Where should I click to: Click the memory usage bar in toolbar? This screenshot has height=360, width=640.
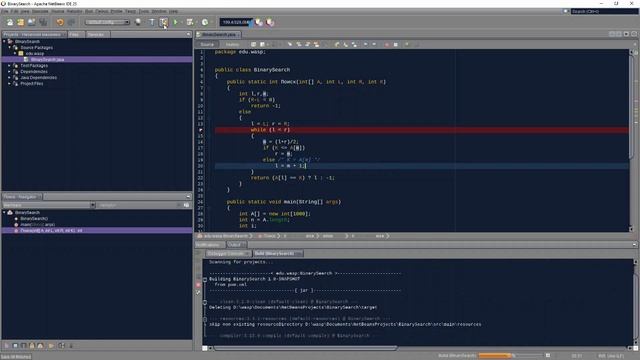click(x=236, y=22)
